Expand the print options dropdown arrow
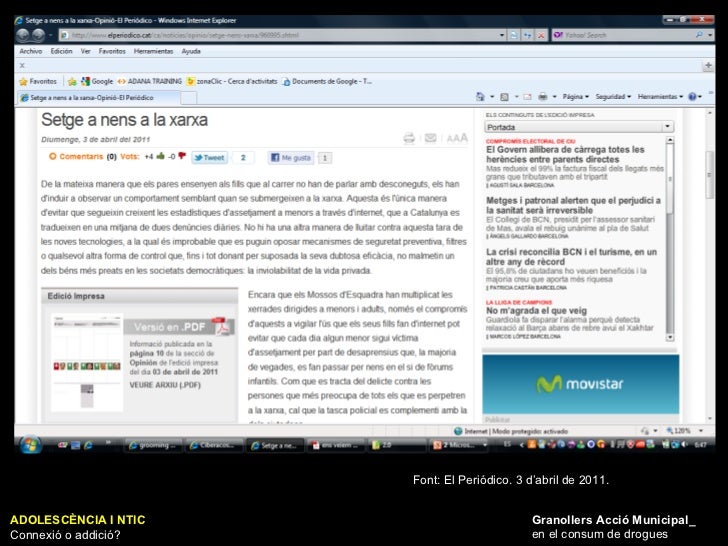728x546 pixels. pyautogui.click(x=554, y=97)
